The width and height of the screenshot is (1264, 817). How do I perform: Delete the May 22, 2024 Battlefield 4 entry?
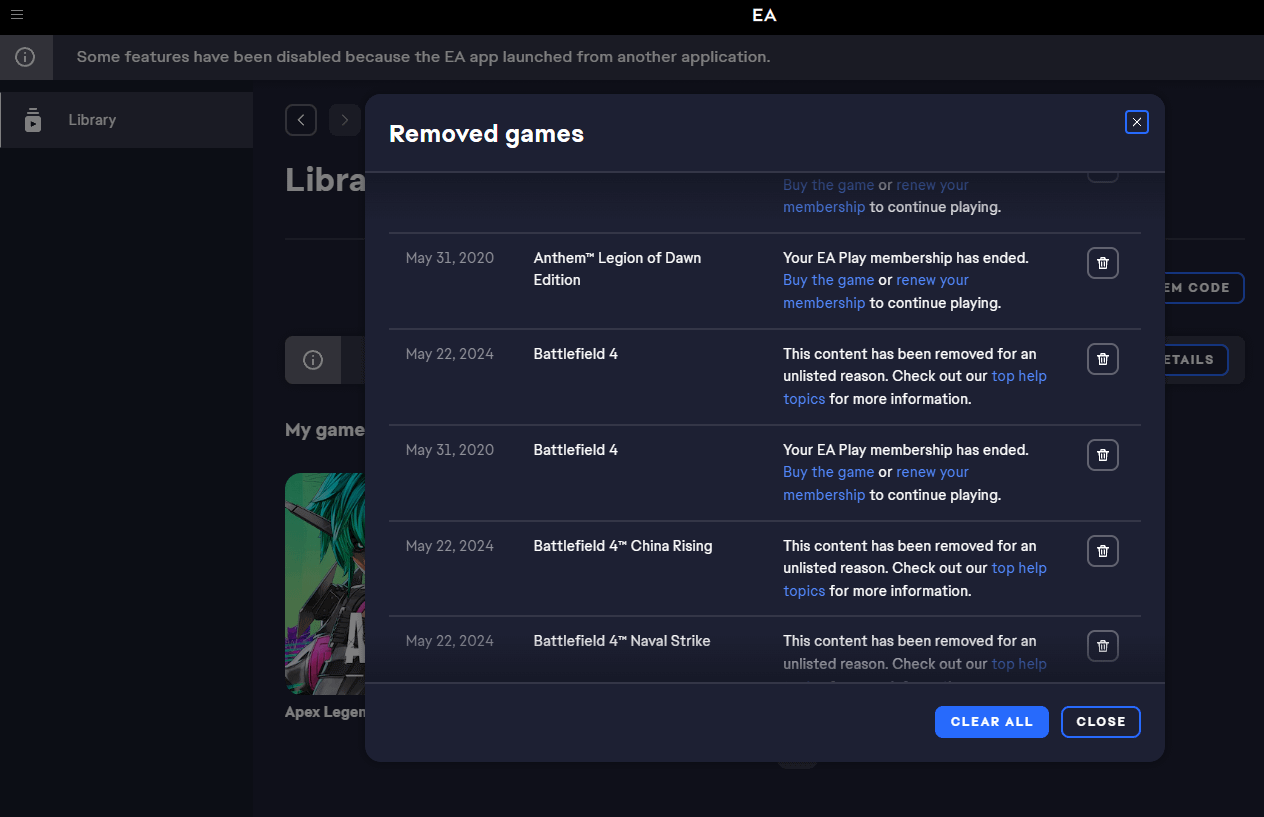(x=1103, y=359)
